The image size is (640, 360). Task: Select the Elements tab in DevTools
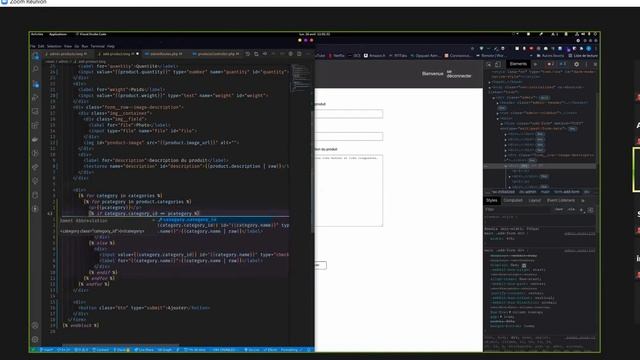tap(518, 64)
